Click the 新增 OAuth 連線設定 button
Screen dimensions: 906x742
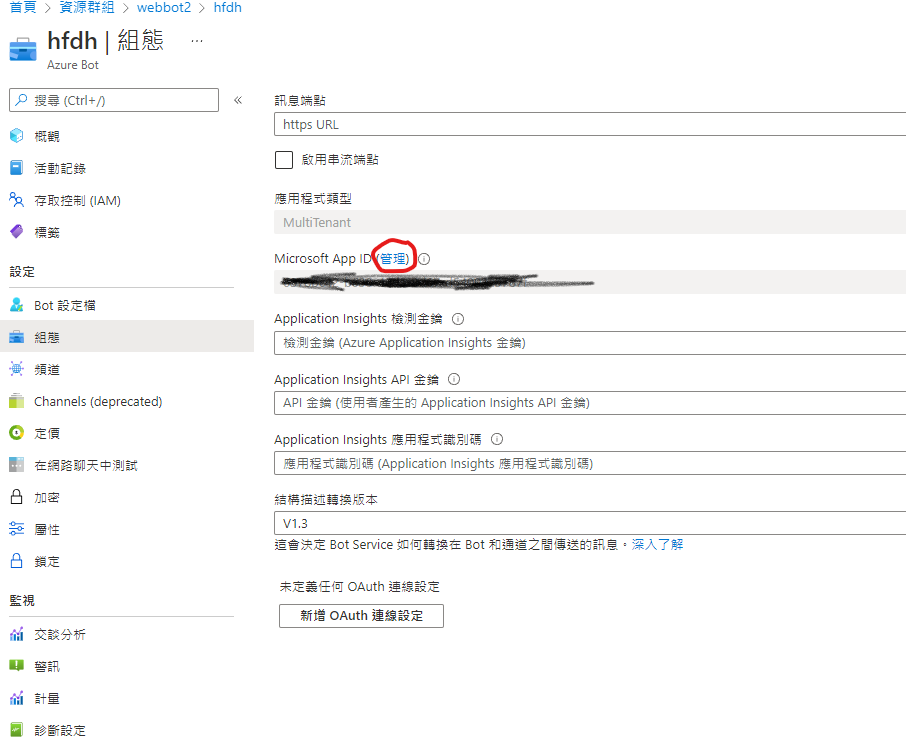click(361, 615)
